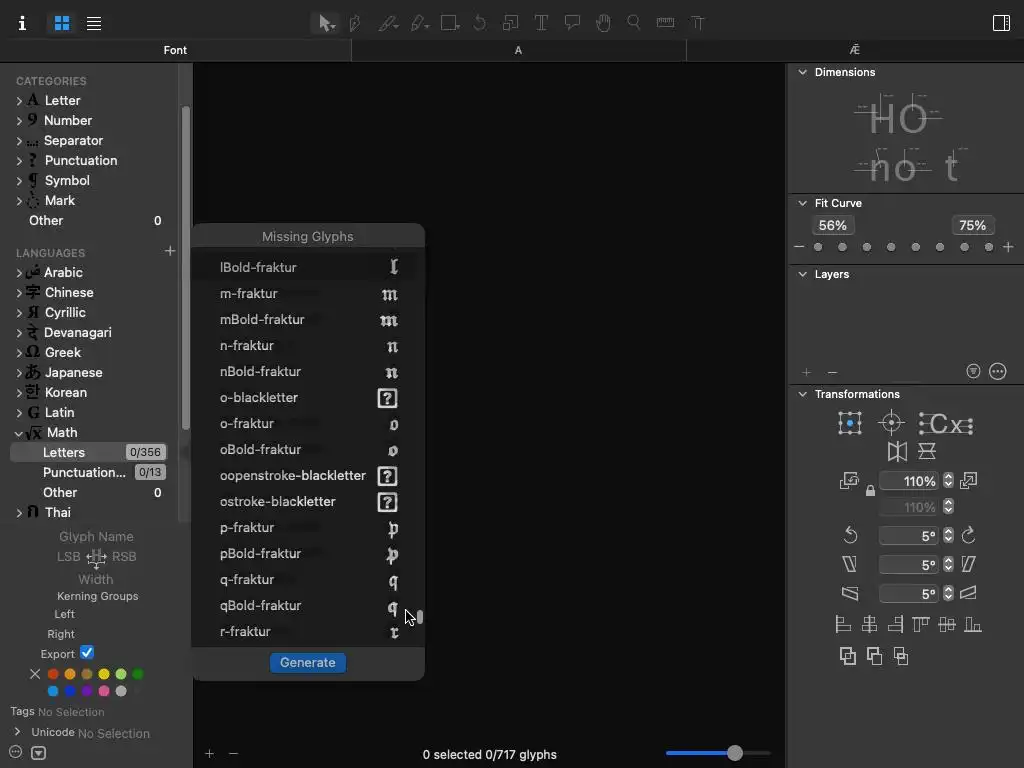Flip selection vertically

click(927, 451)
